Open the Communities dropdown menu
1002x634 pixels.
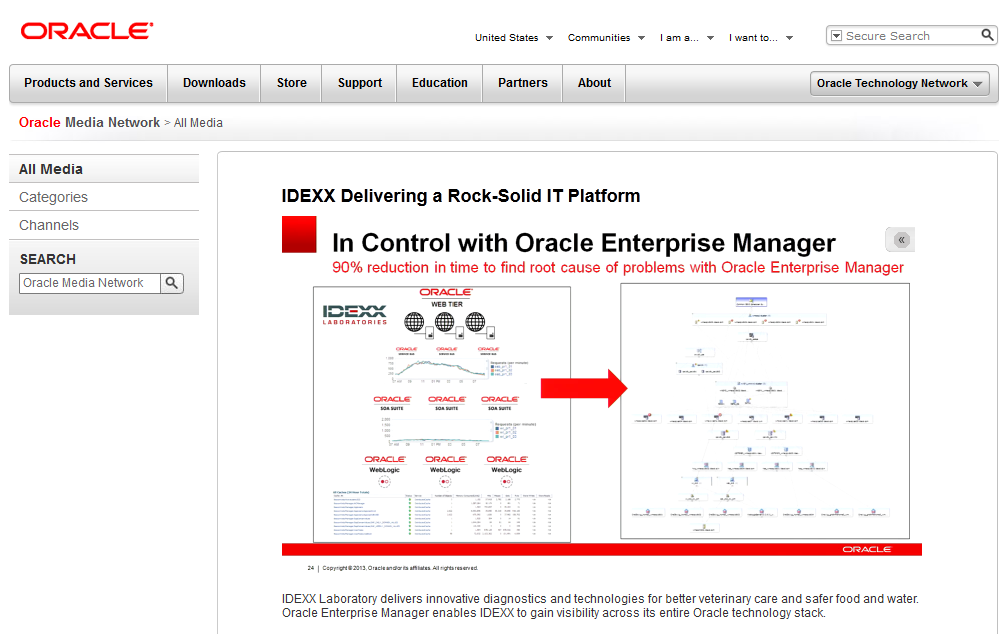tap(606, 38)
